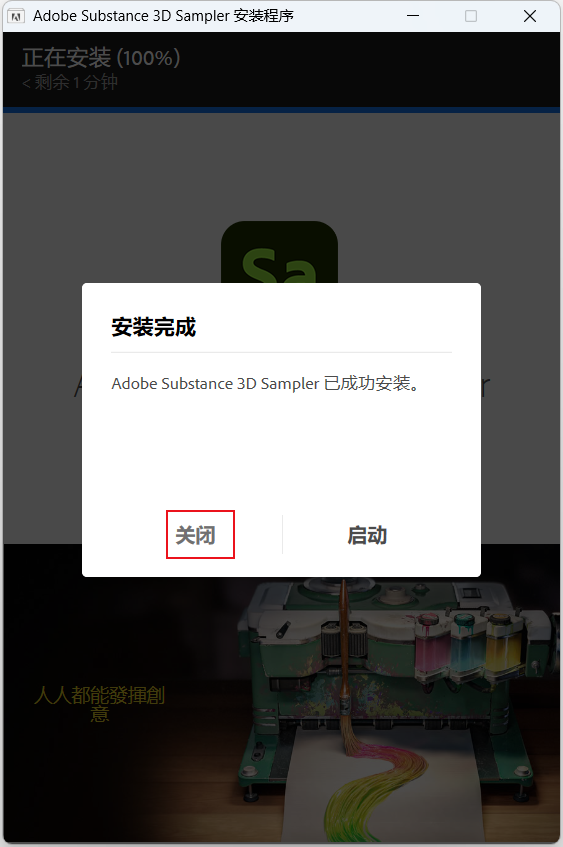563x847 pixels.
Task: Minimize the installer window
Action: click(413, 16)
